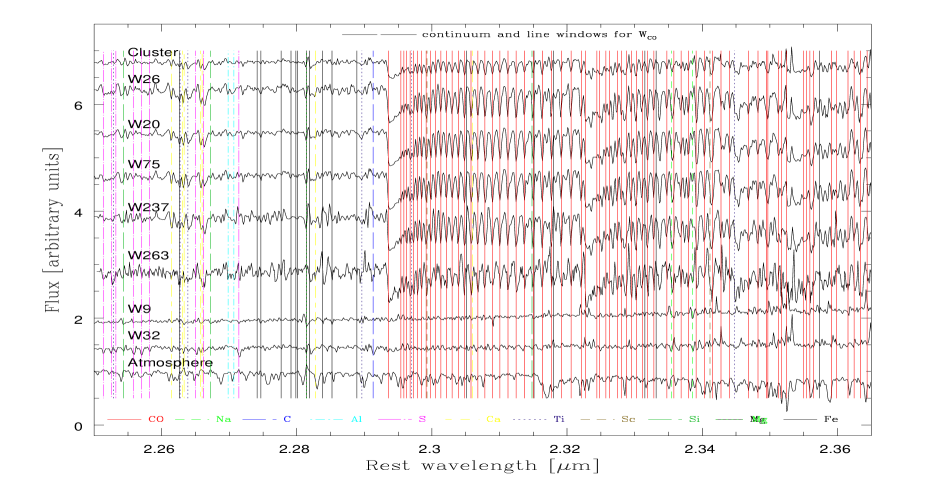The width and height of the screenshot is (926, 491).
Task: Click the cyan Al line sample in legend
Action: click(326, 420)
